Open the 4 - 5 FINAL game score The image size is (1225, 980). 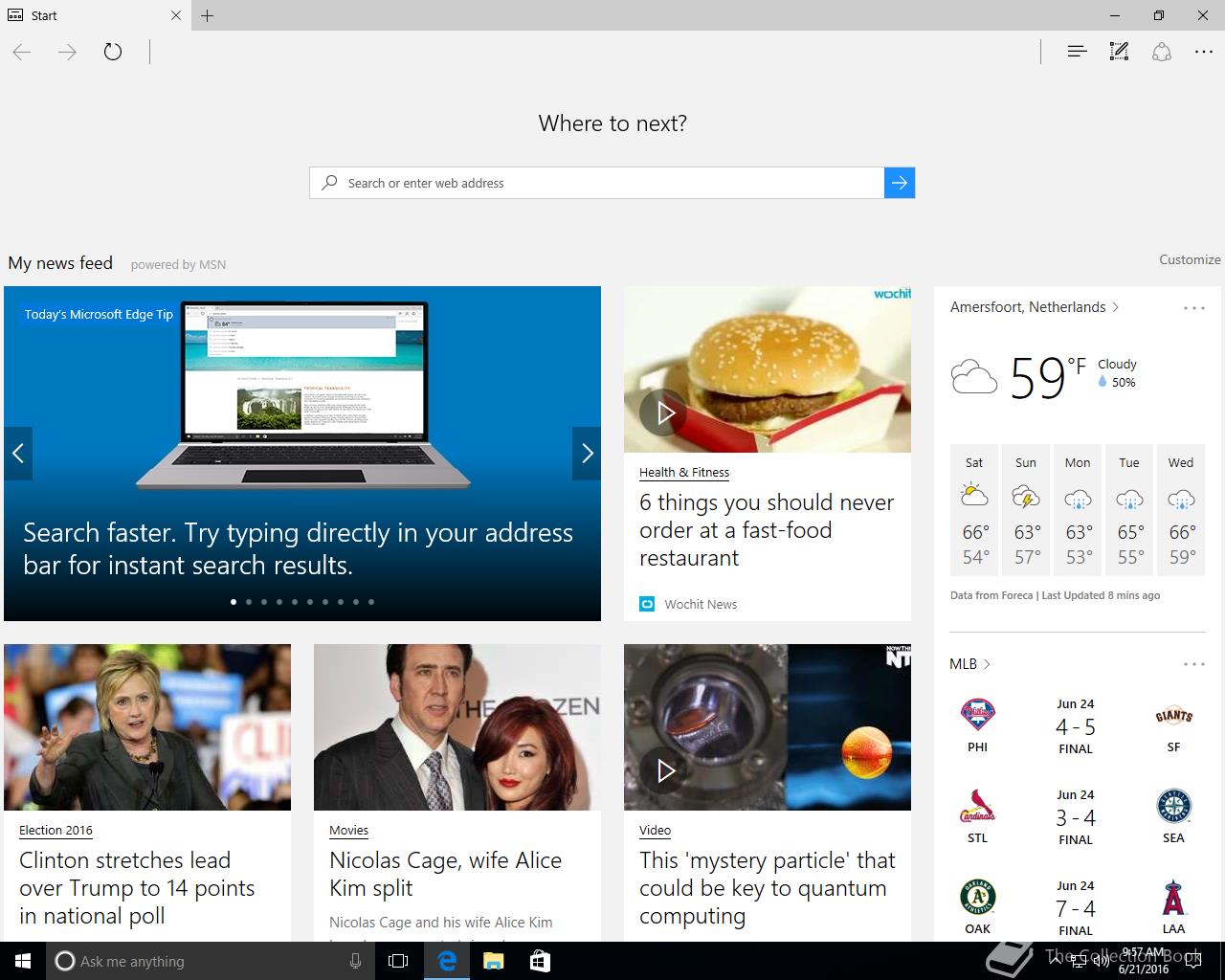click(x=1076, y=727)
